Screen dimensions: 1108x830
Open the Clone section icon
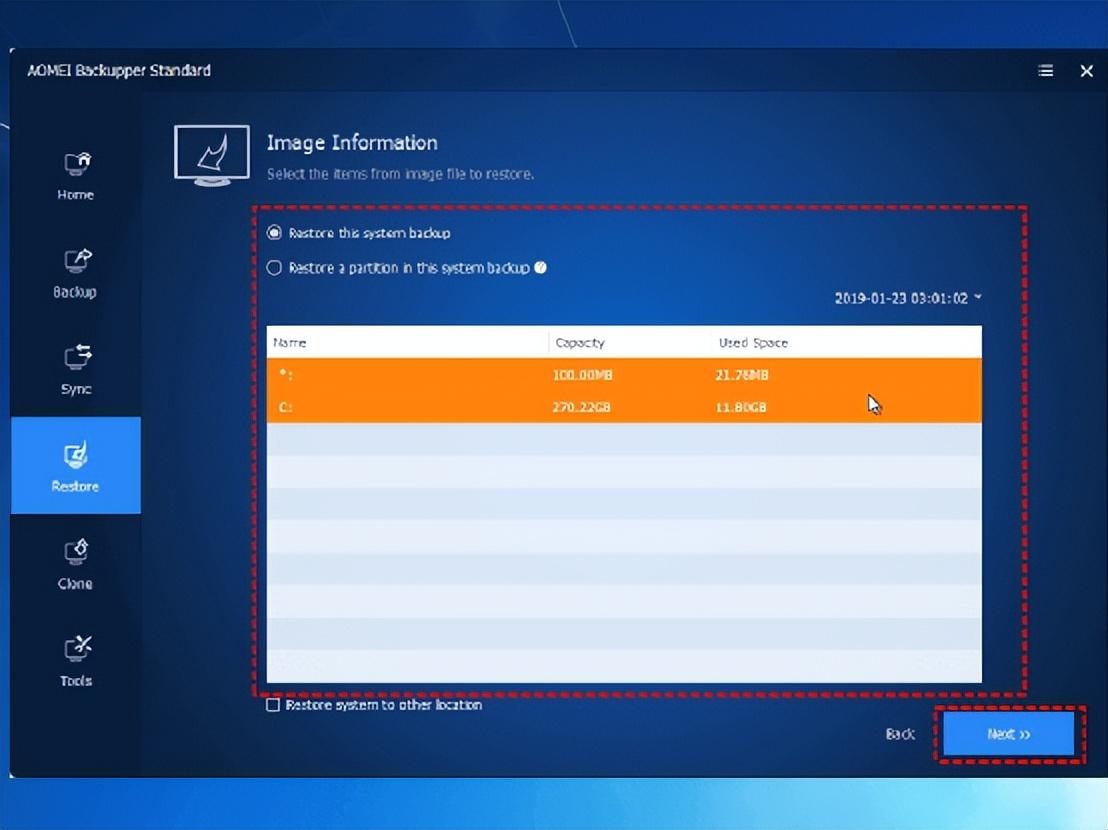click(x=76, y=552)
